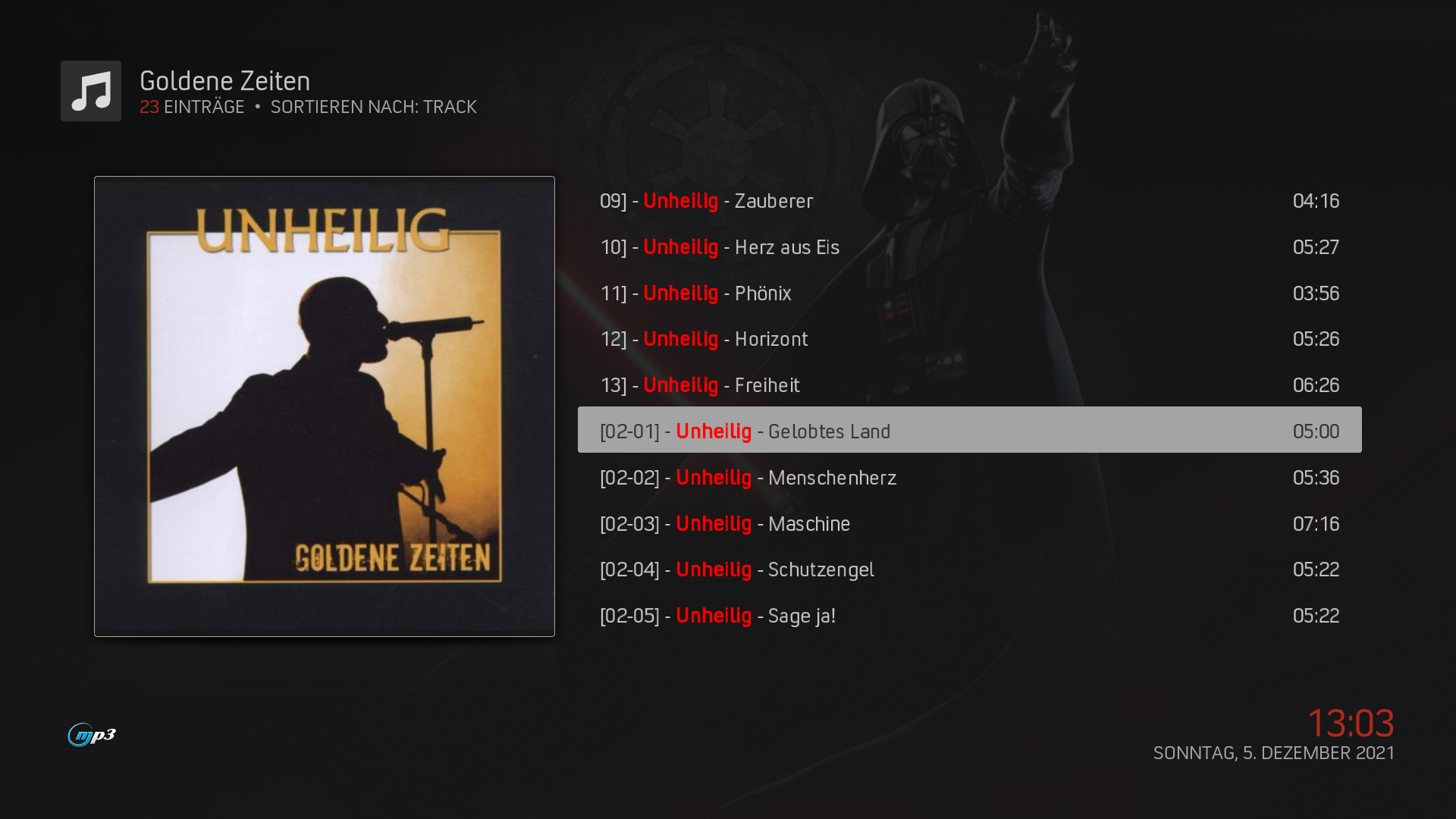This screenshot has width=1456, height=819.
Task: Play track 02-04 Schutzengel
Action: point(969,570)
